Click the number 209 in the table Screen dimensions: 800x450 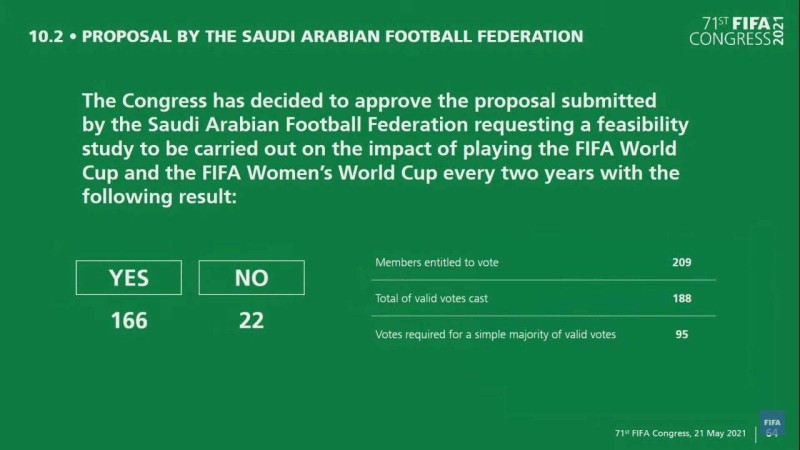pyautogui.click(x=680, y=263)
